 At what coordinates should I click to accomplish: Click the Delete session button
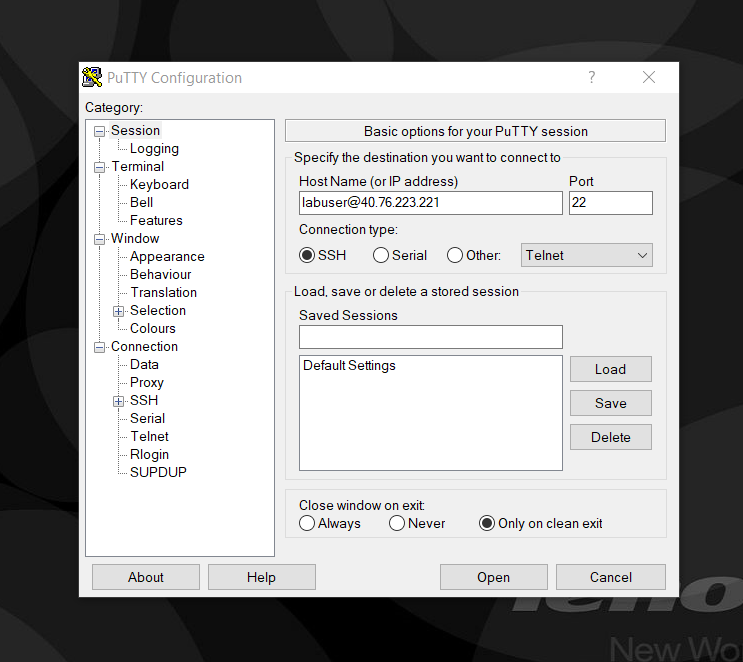coord(611,437)
